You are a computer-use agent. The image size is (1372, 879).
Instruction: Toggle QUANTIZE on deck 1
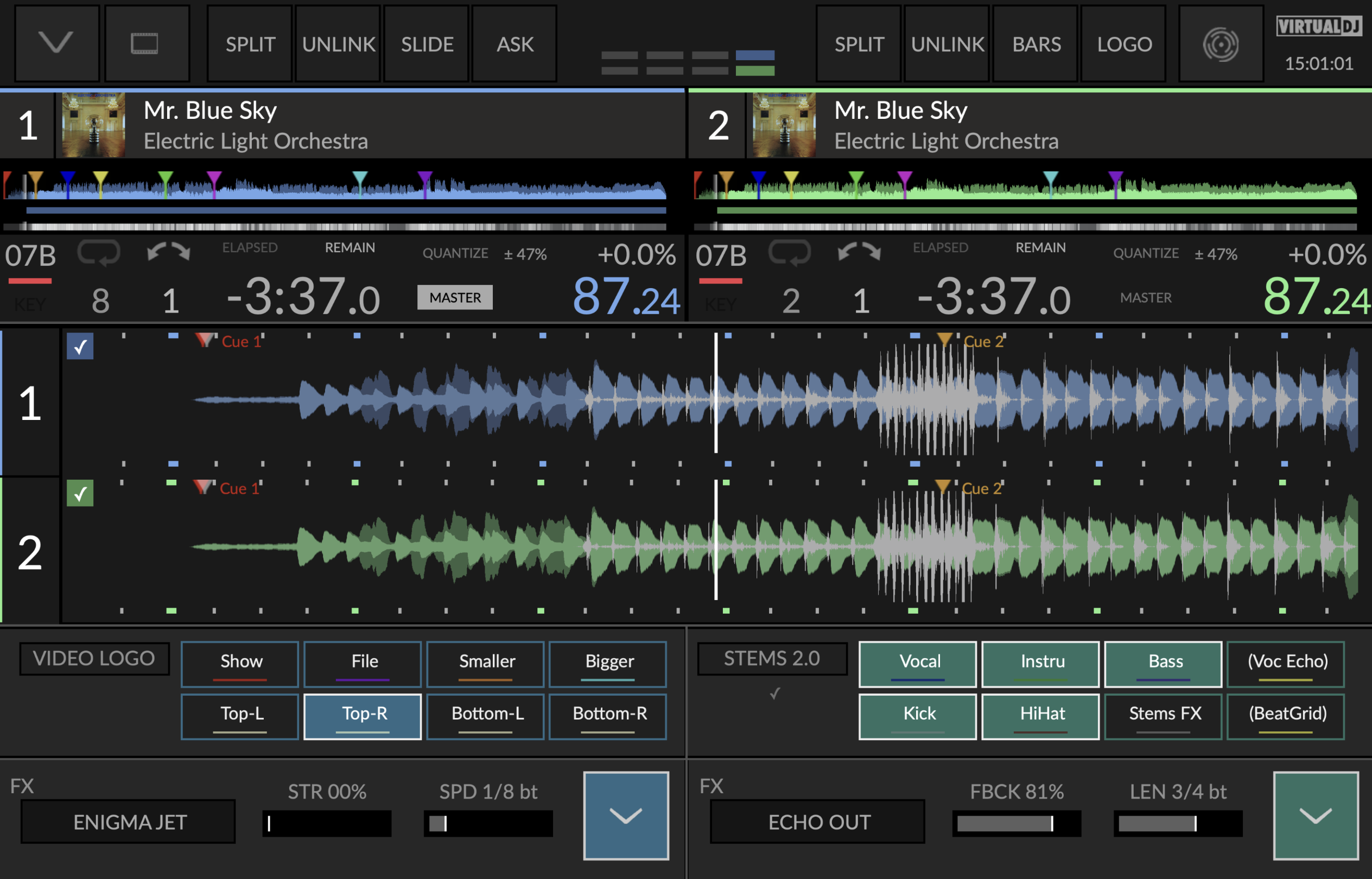(x=455, y=253)
